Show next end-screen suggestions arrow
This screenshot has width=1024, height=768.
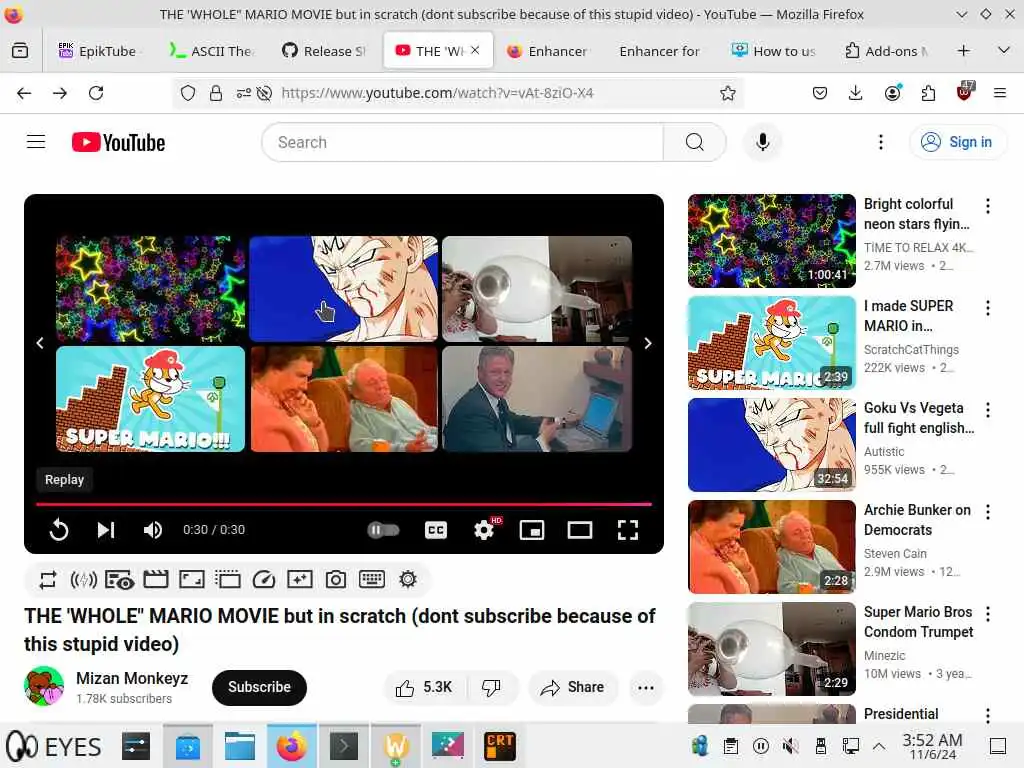[647, 343]
